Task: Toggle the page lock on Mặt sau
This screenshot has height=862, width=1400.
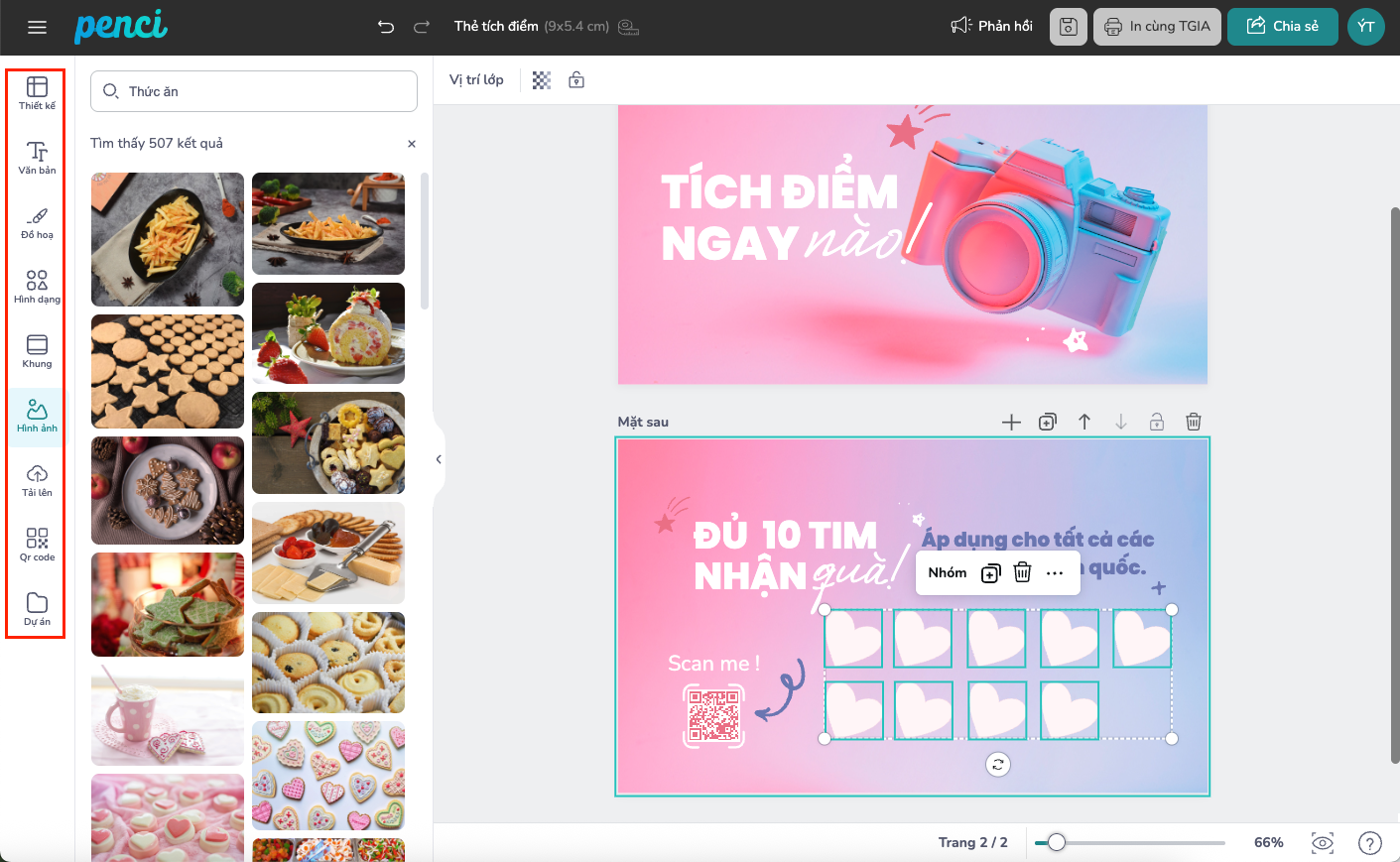Action: click(x=1157, y=422)
